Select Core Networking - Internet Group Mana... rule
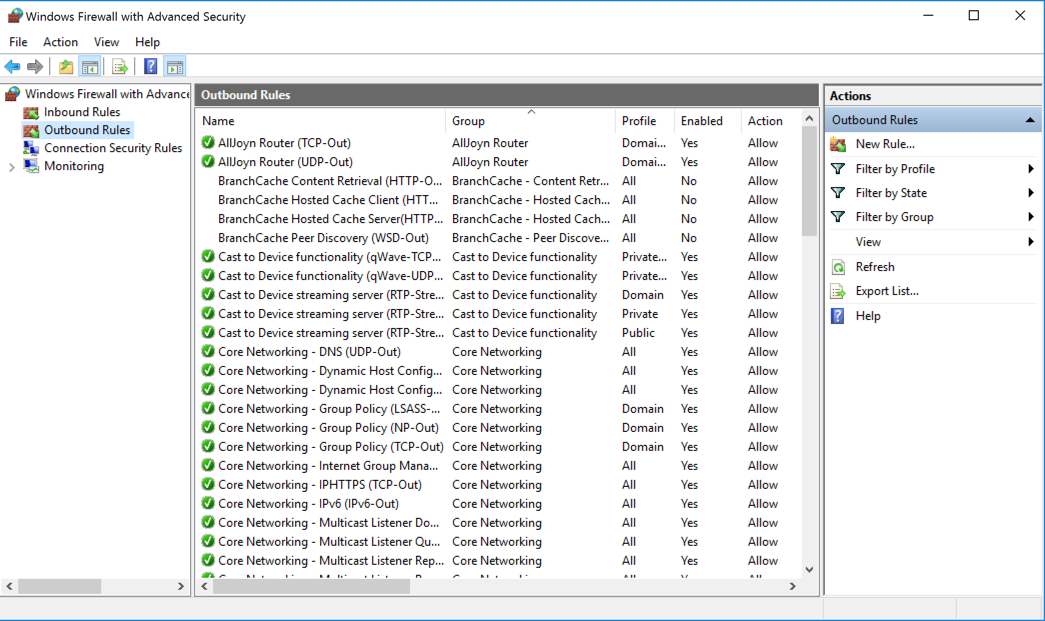 pyautogui.click(x=328, y=466)
